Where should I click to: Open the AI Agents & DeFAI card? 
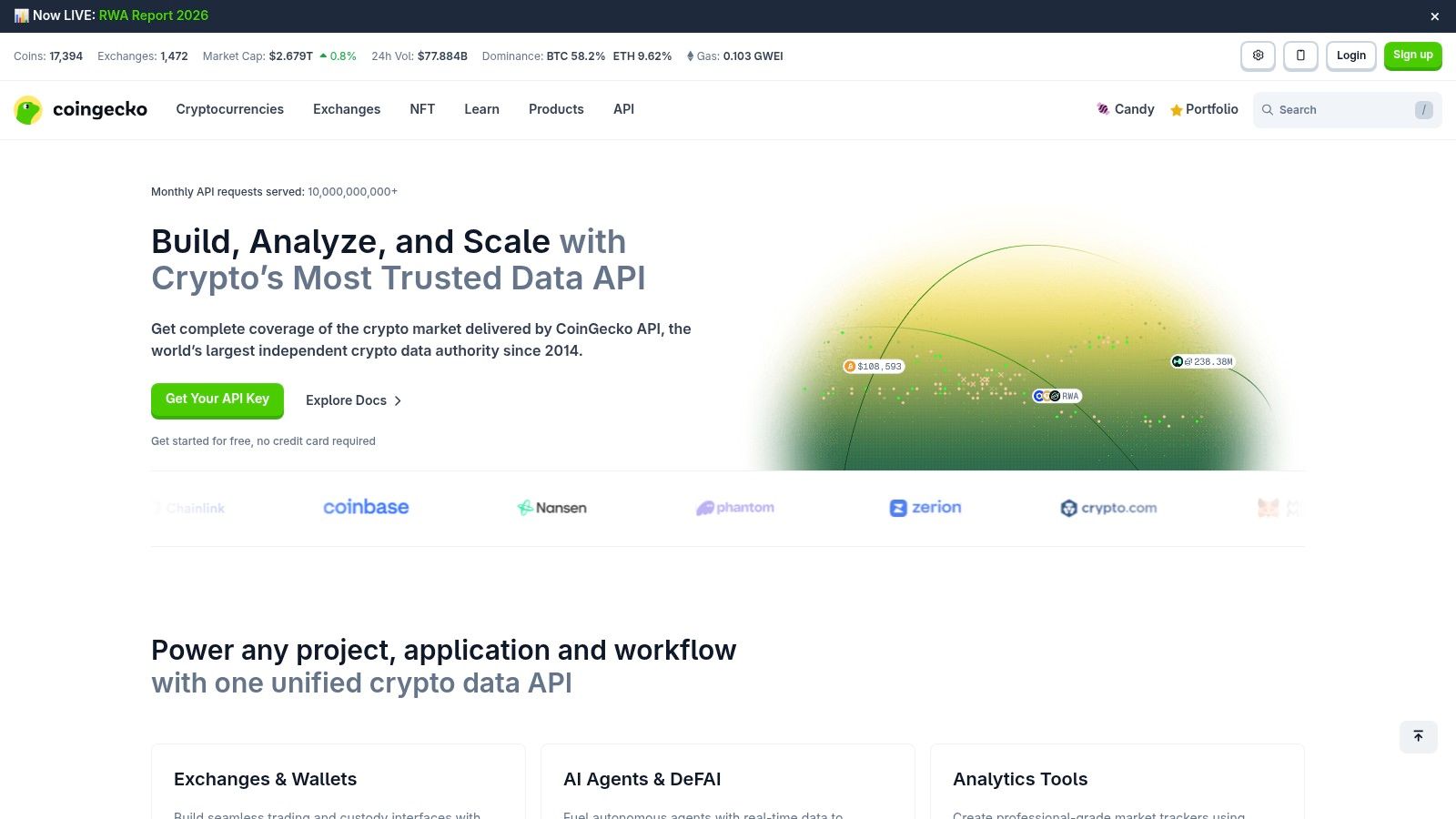coord(728,781)
